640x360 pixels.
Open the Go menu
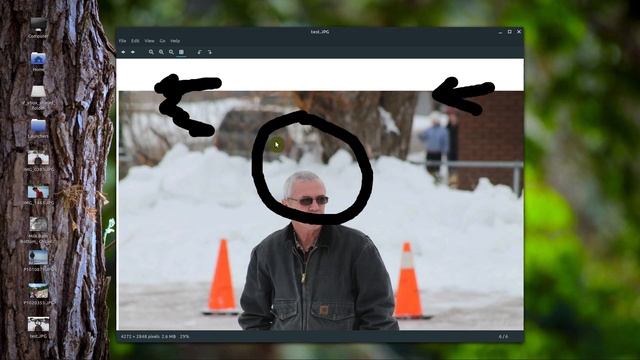pos(162,41)
